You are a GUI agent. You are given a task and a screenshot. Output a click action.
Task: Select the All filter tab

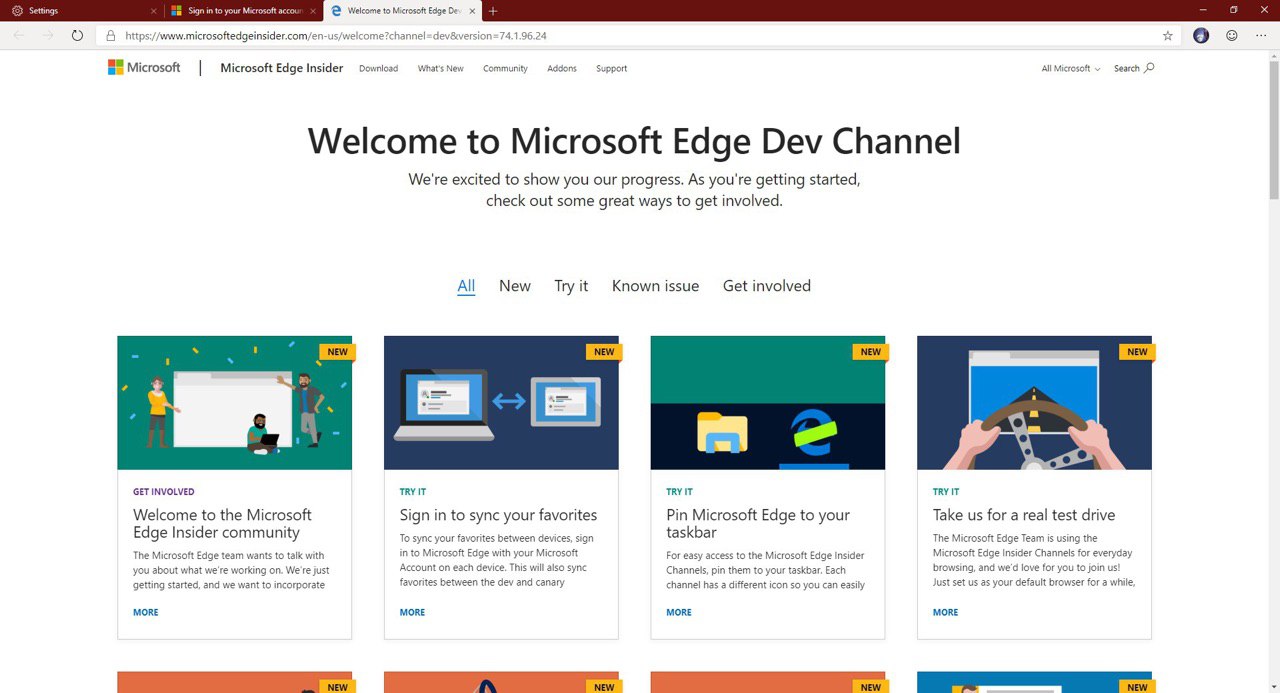[x=466, y=286]
